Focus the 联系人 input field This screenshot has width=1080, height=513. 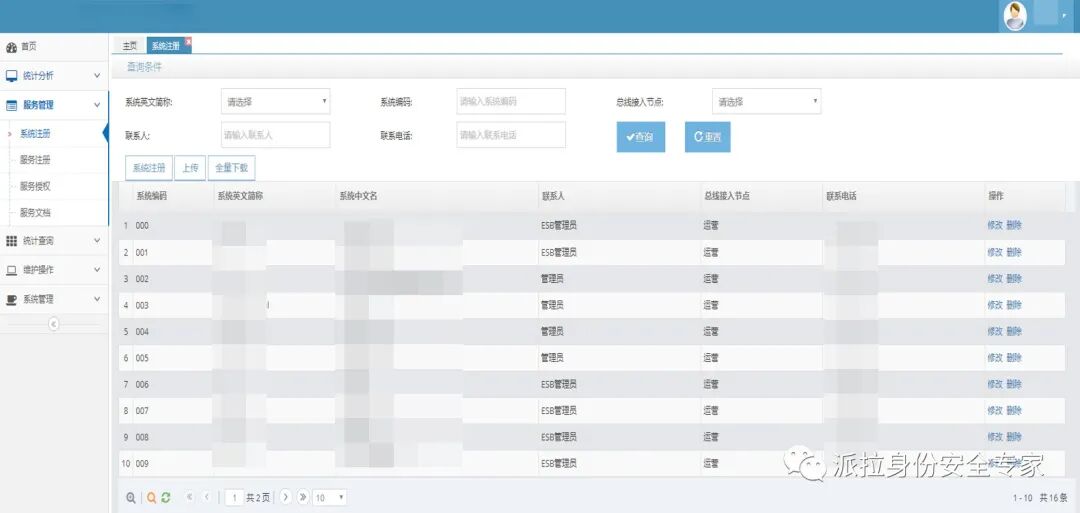pos(276,135)
